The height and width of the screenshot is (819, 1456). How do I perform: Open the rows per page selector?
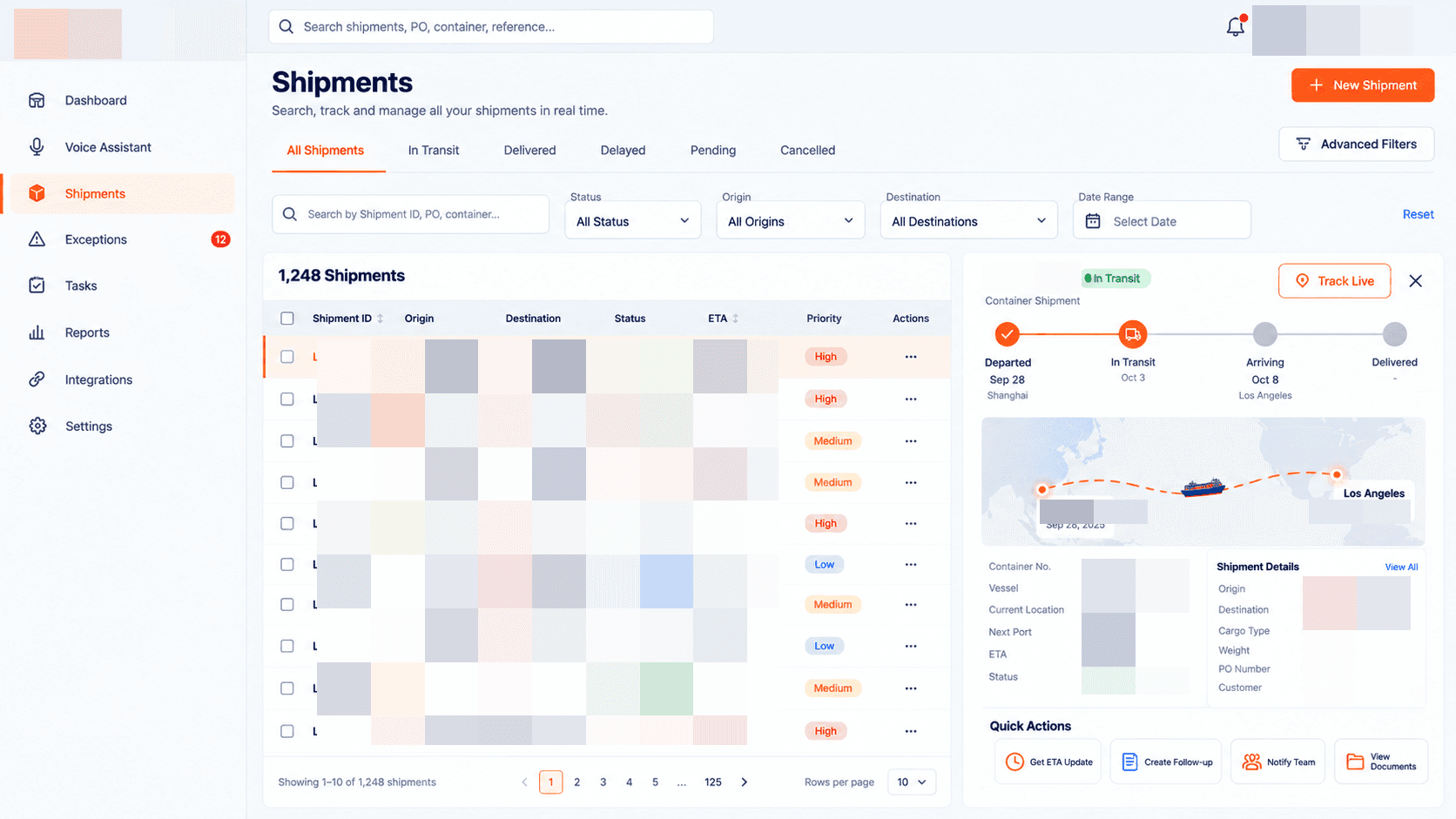(x=912, y=782)
